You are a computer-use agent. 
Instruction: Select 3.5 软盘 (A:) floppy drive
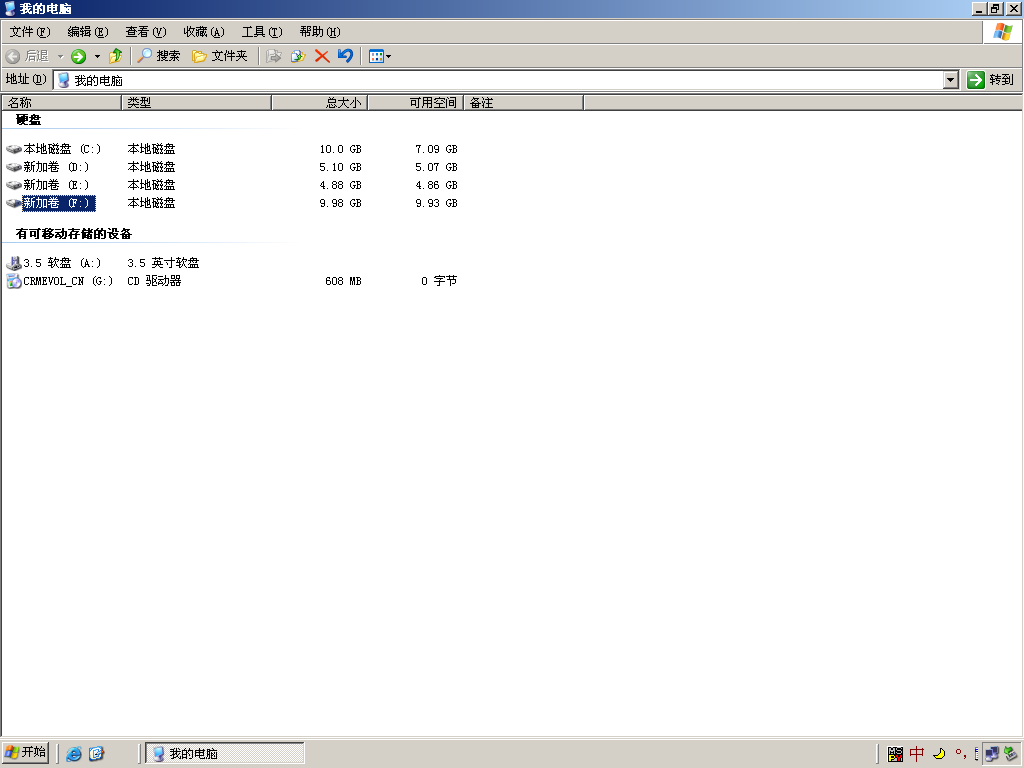tap(62, 263)
